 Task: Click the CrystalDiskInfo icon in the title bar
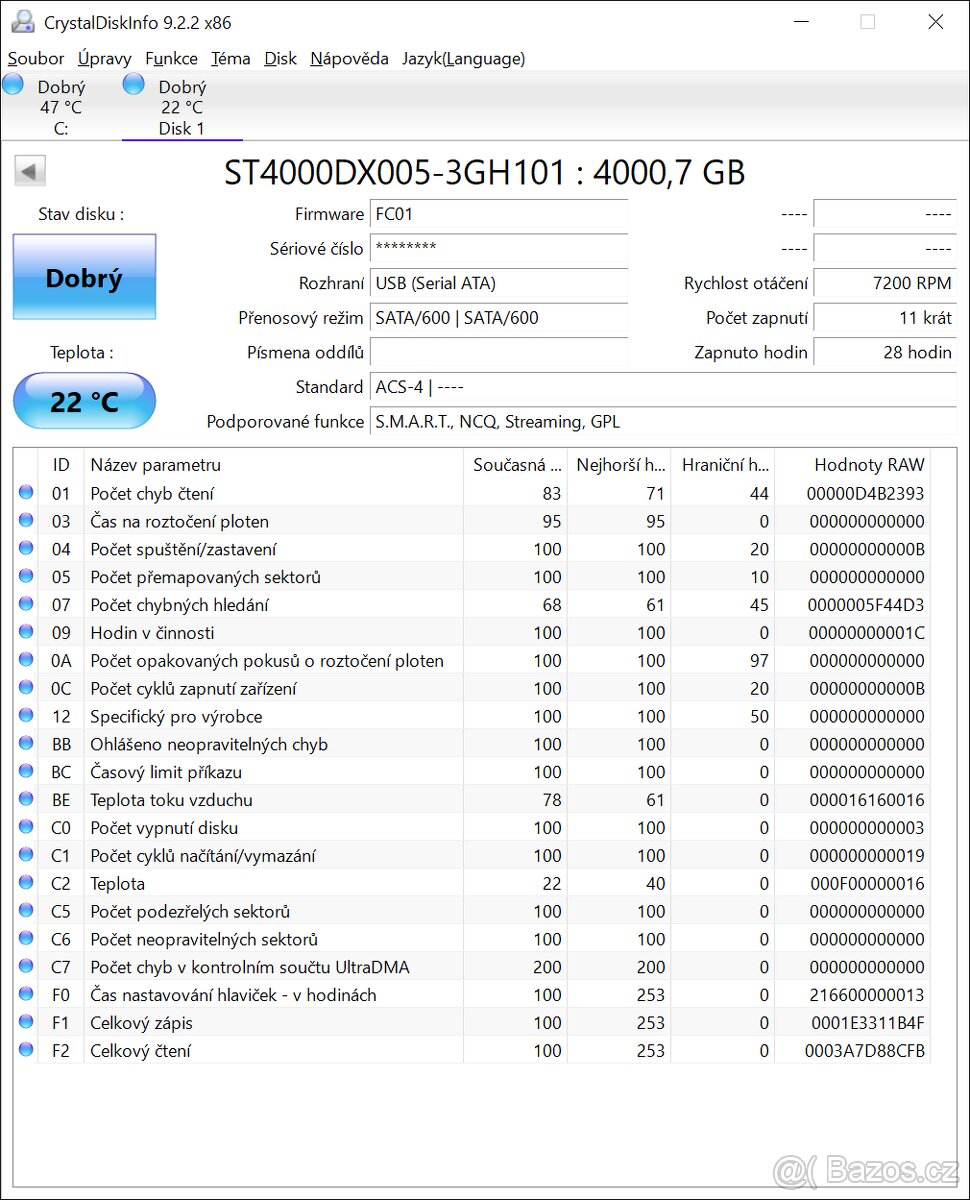[22, 21]
